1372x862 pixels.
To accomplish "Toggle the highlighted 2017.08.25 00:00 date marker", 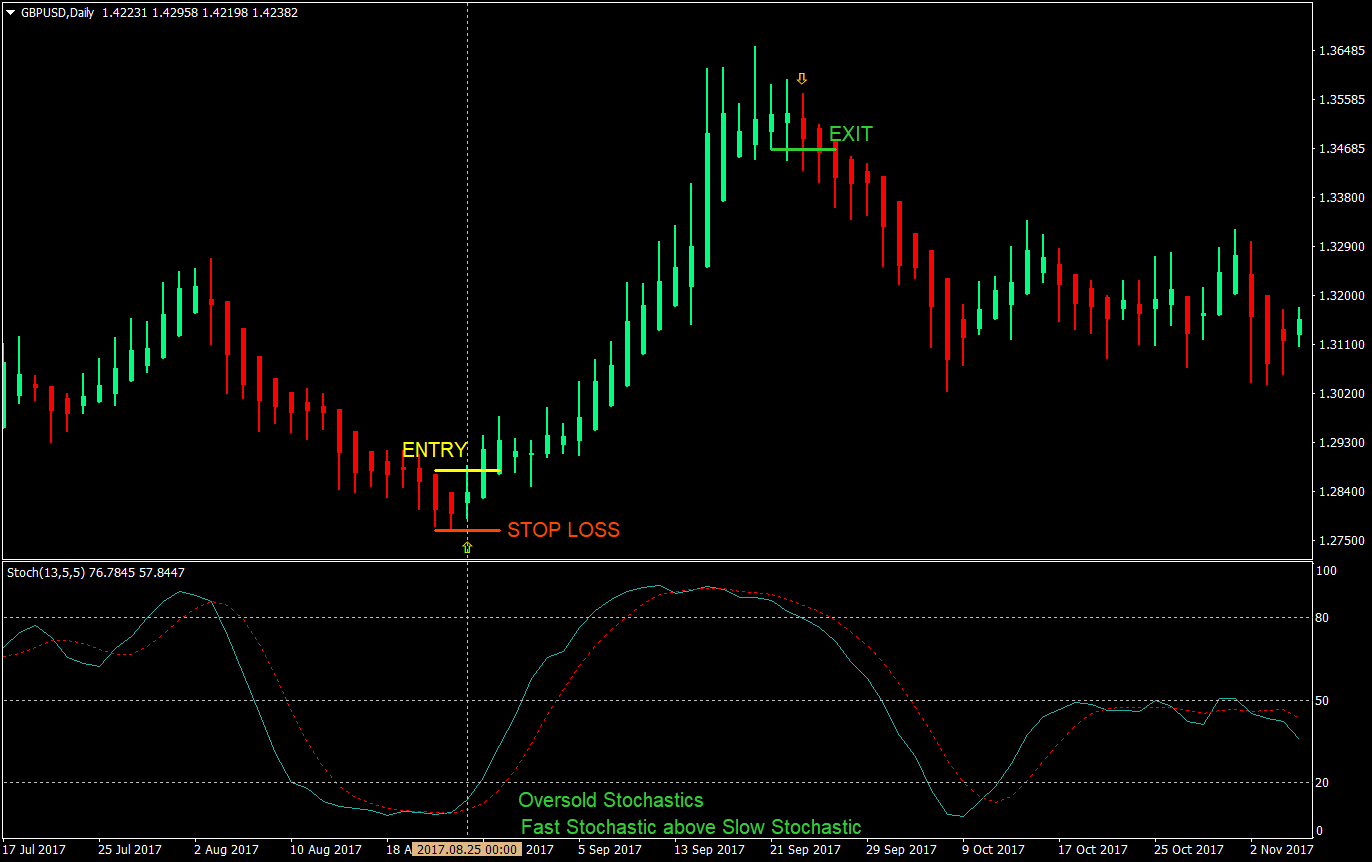I will coord(466,849).
